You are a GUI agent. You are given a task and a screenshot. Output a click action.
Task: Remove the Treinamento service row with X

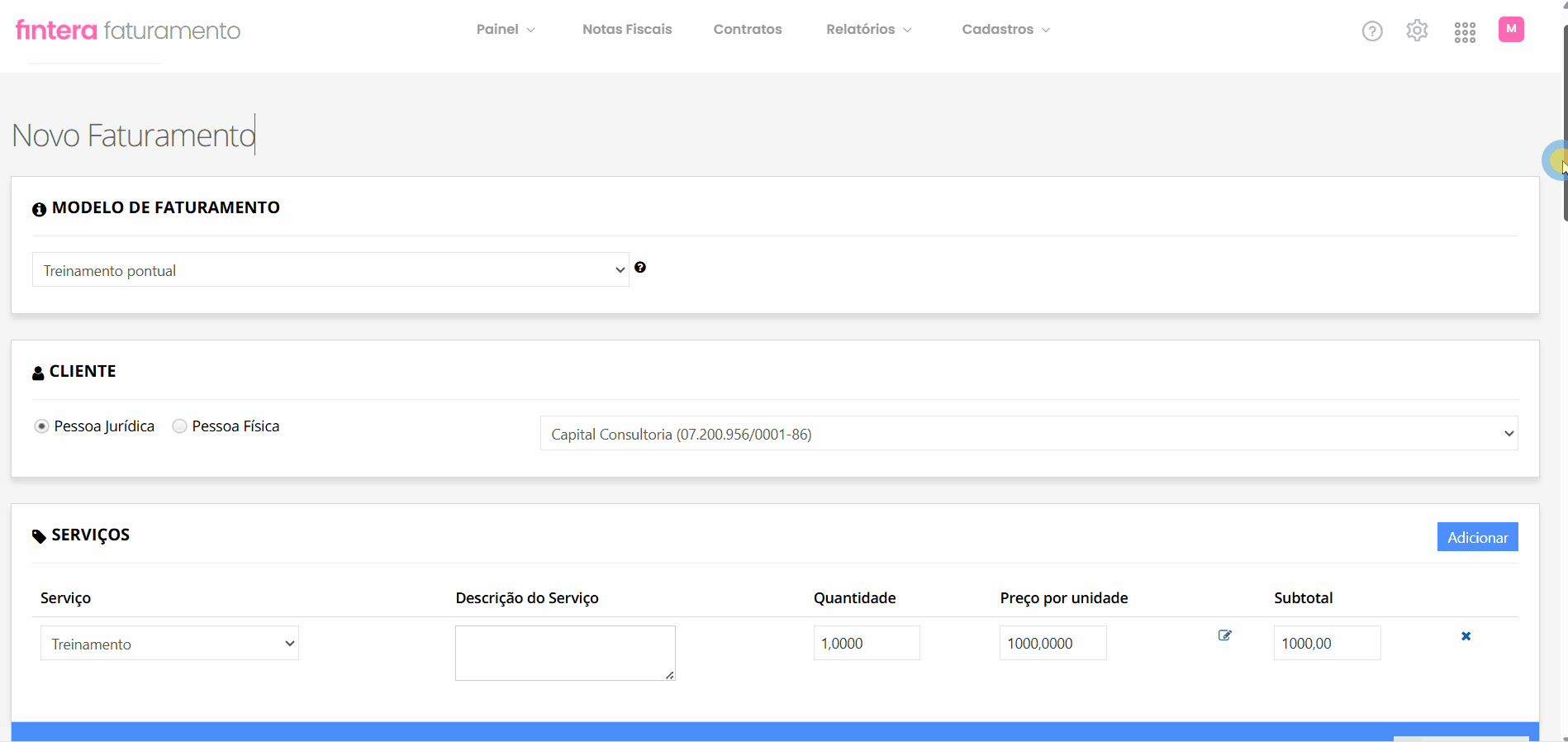click(x=1466, y=636)
